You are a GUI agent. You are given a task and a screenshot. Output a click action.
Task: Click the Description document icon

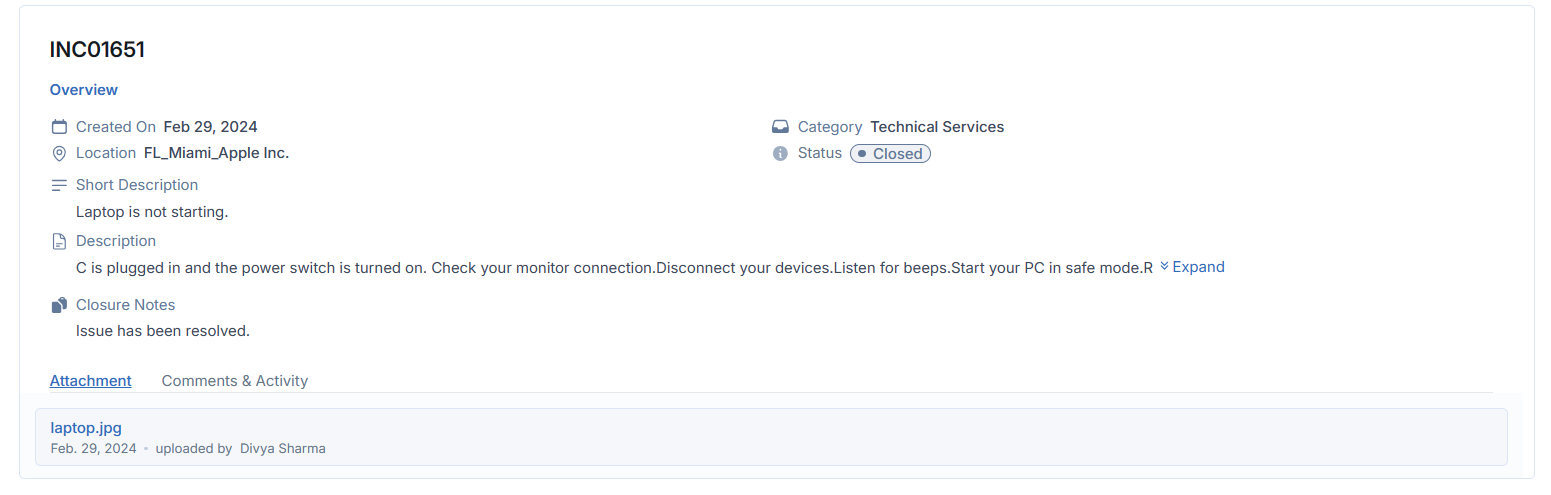(59, 241)
